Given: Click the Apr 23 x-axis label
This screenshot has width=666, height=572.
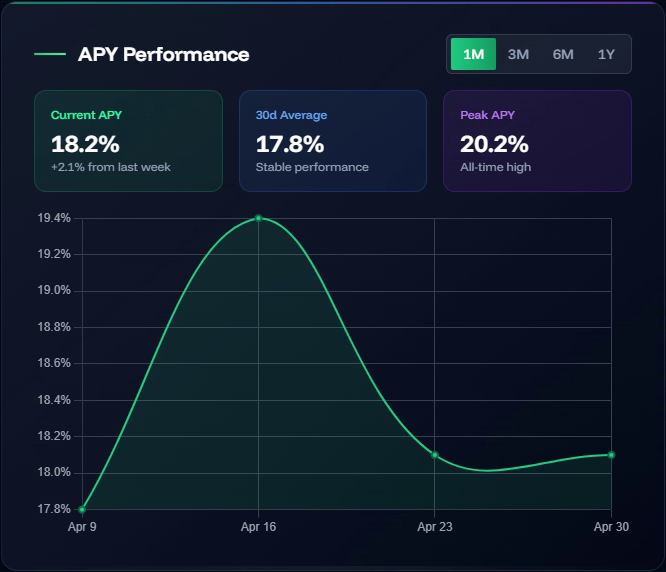Looking at the screenshot, I should 435,527.
